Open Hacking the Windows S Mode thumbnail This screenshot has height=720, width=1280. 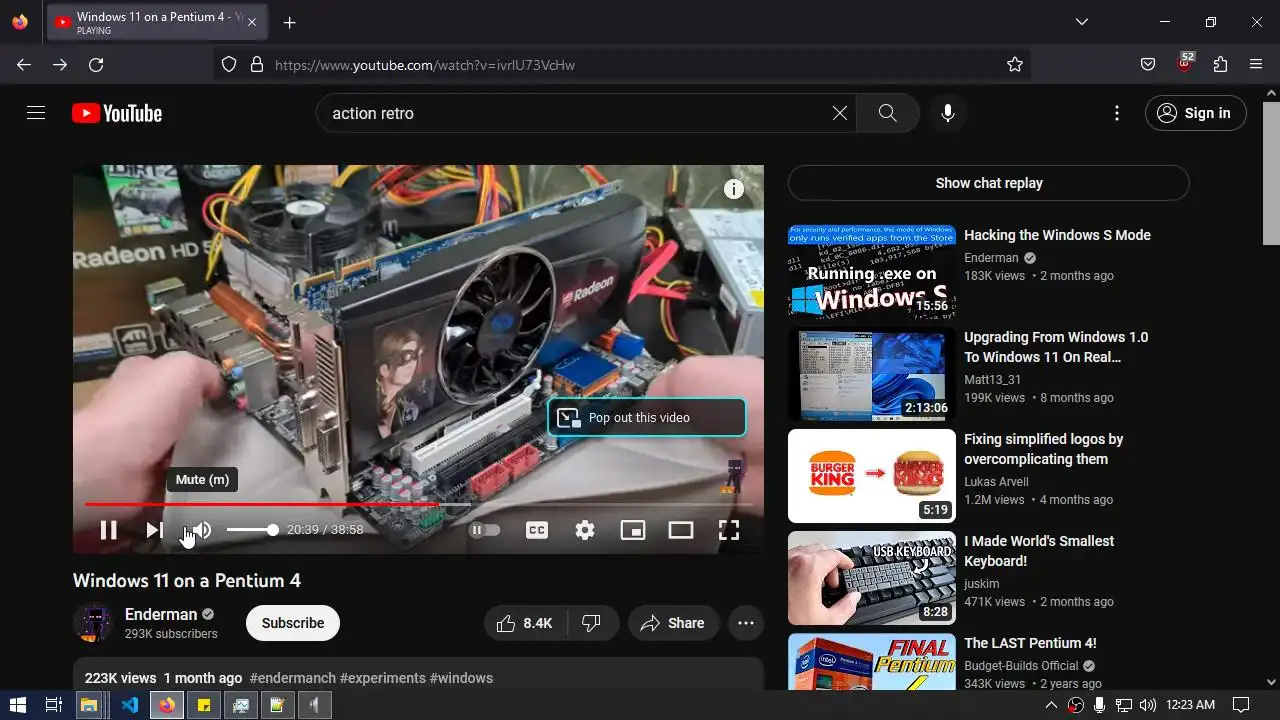(872, 272)
